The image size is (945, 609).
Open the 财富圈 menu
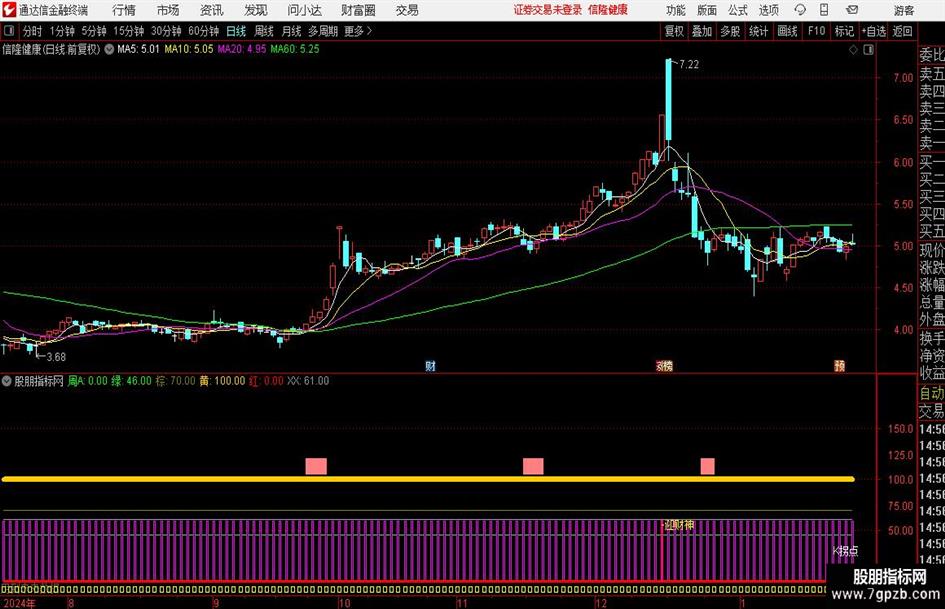tap(358, 10)
